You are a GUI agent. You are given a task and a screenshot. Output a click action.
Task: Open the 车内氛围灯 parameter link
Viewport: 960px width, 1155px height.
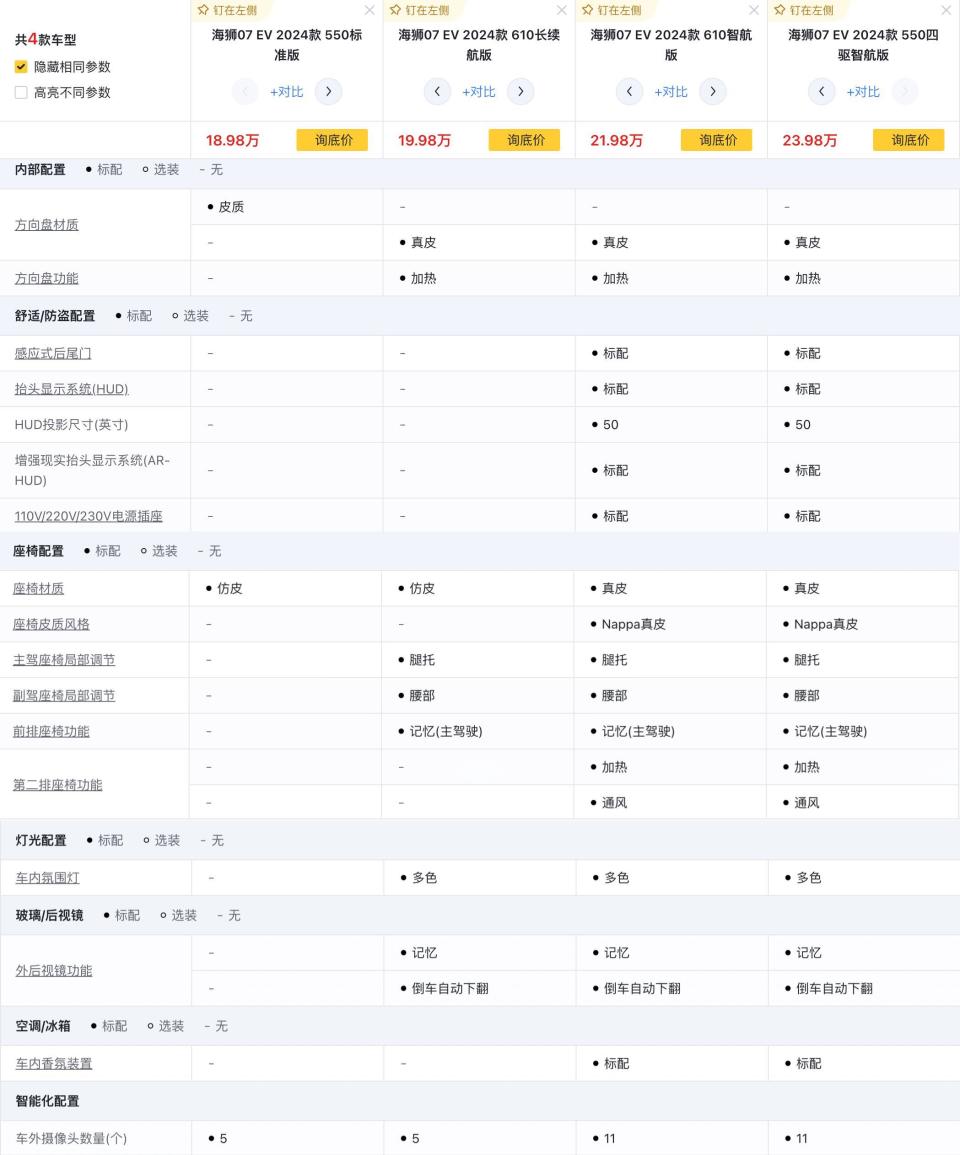tap(48, 878)
